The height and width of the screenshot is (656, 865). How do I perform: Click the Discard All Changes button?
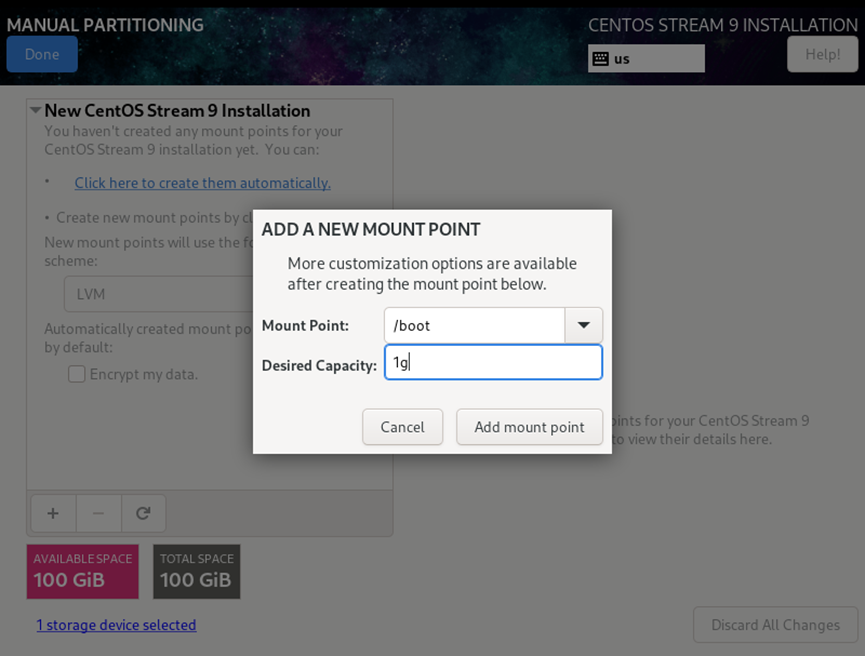click(776, 625)
